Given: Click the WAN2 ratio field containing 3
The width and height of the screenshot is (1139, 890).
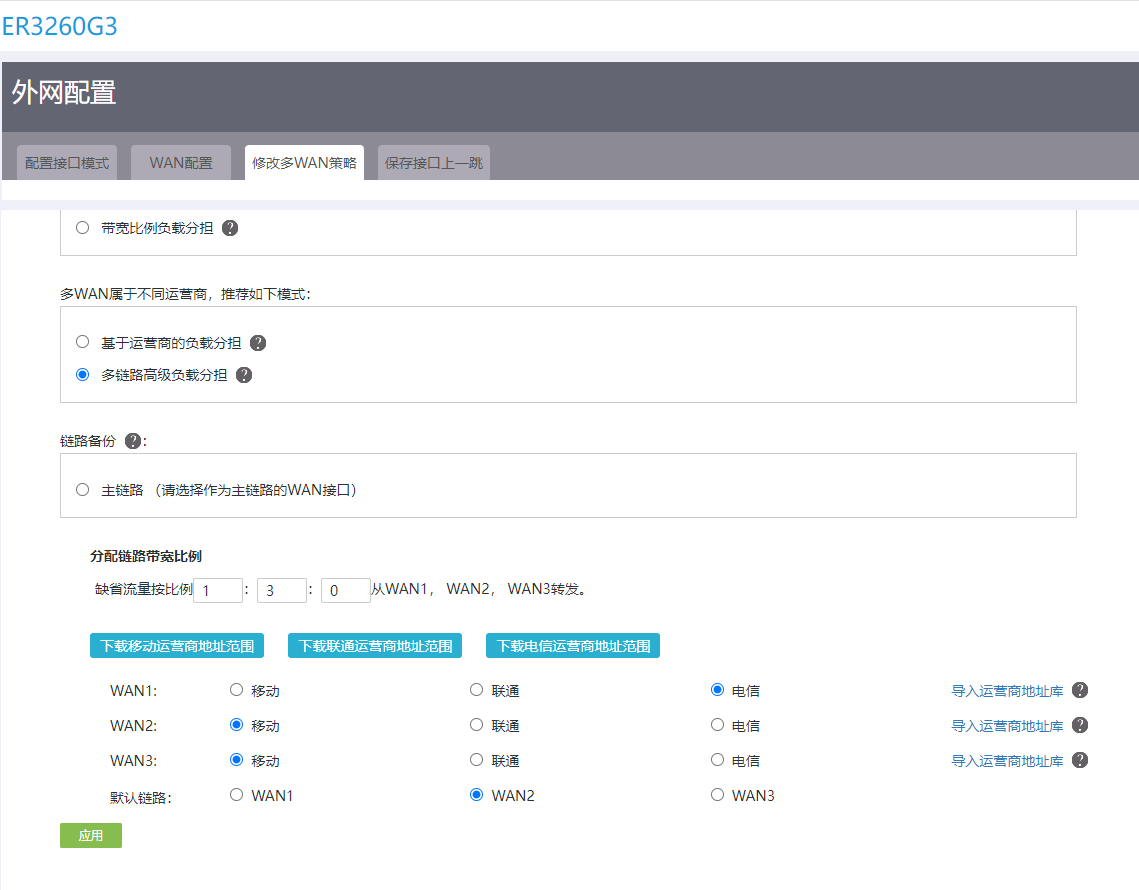Looking at the screenshot, I should (282, 591).
